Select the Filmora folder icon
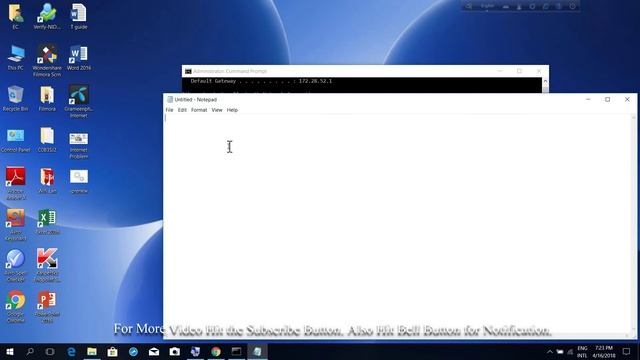 [x=47, y=99]
